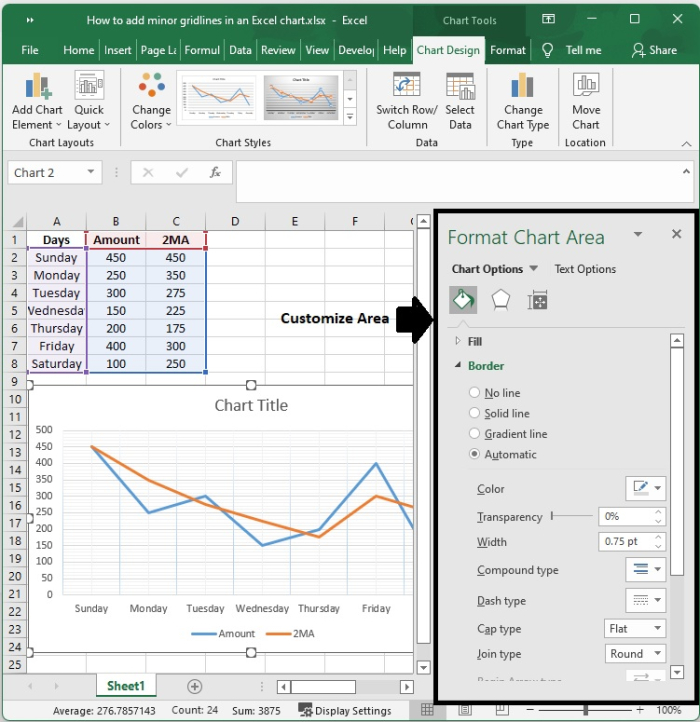The image size is (700, 722).
Task: Open Compound type dropdown
Action: (x=646, y=570)
